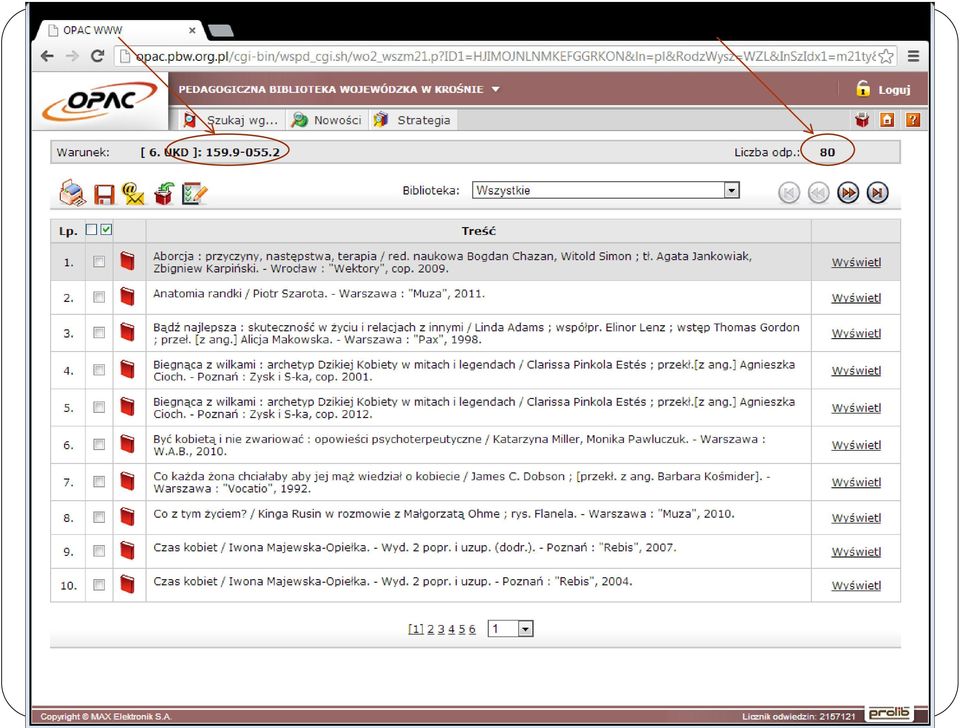Reload the browser page
This screenshot has width=960, height=728.
pyautogui.click(x=97, y=56)
